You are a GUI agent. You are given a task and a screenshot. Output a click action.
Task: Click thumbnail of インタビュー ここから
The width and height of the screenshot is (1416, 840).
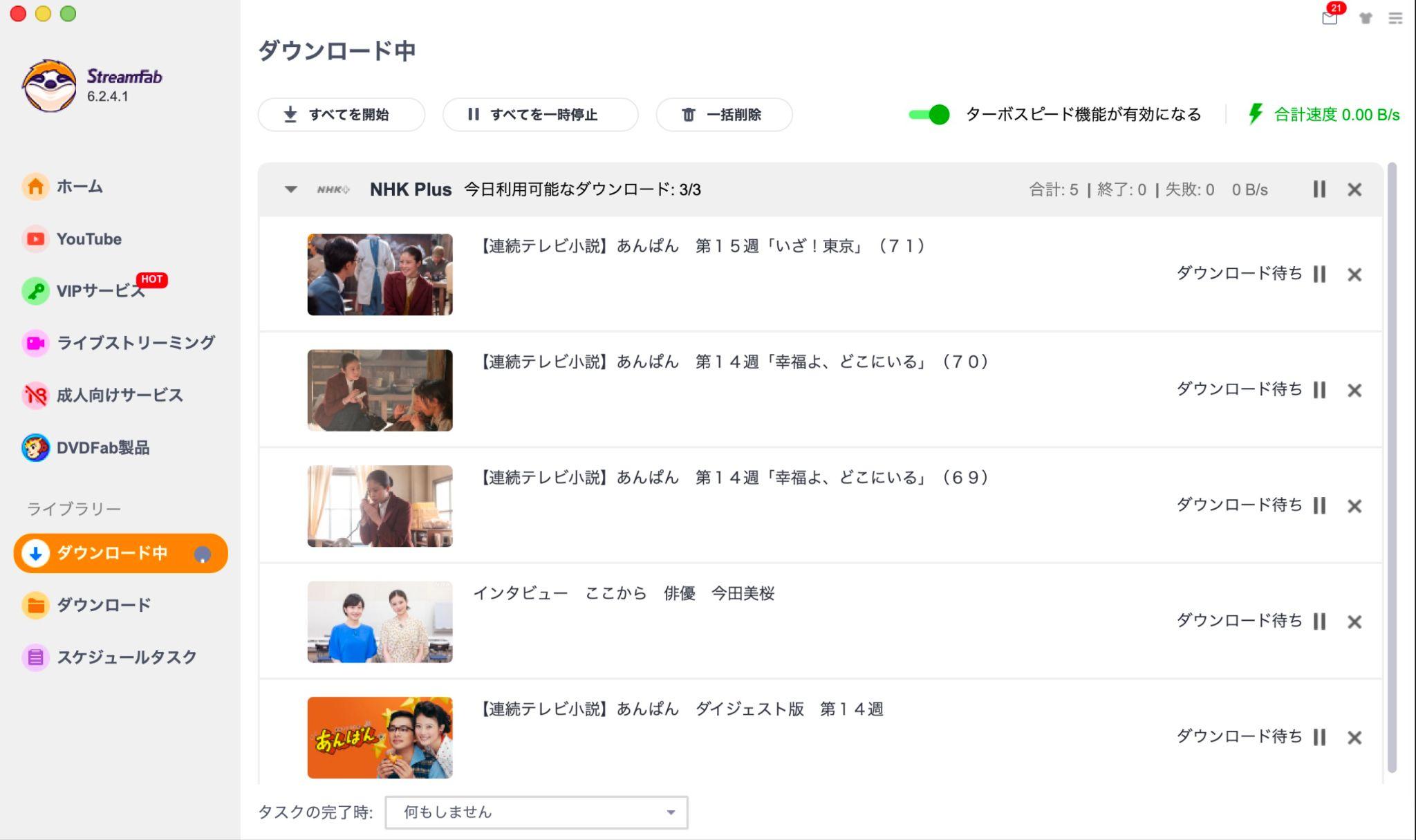click(x=380, y=622)
